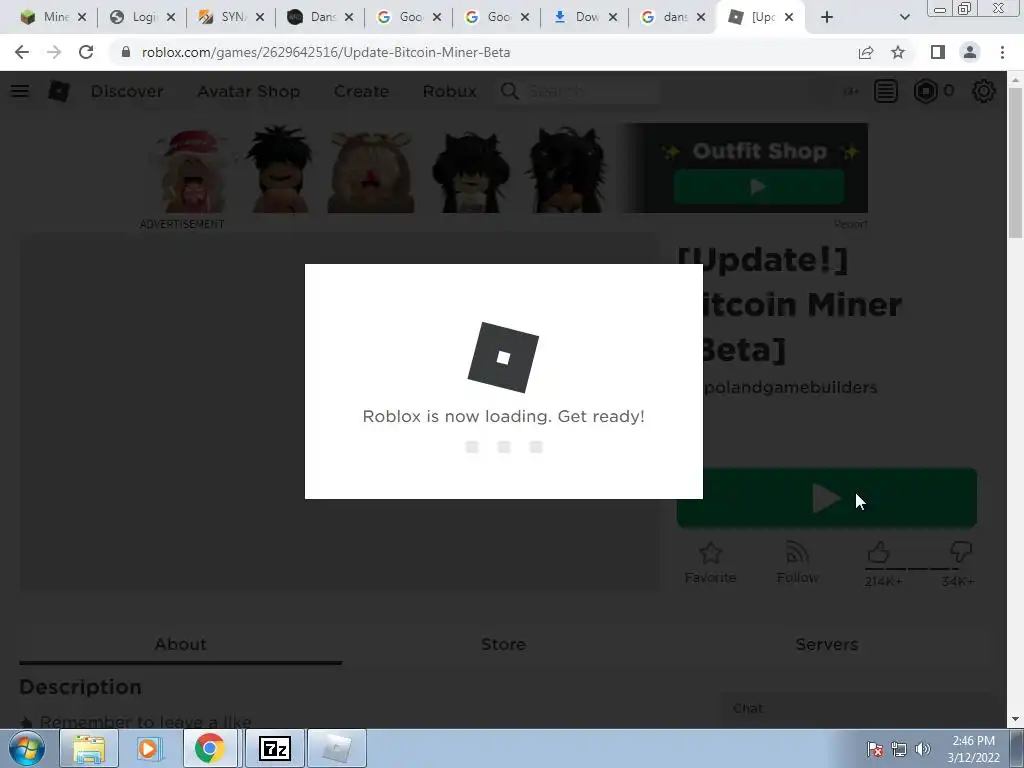The height and width of the screenshot is (768, 1024).
Task: Click the share page icon in address bar
Action: pos(866,52)
